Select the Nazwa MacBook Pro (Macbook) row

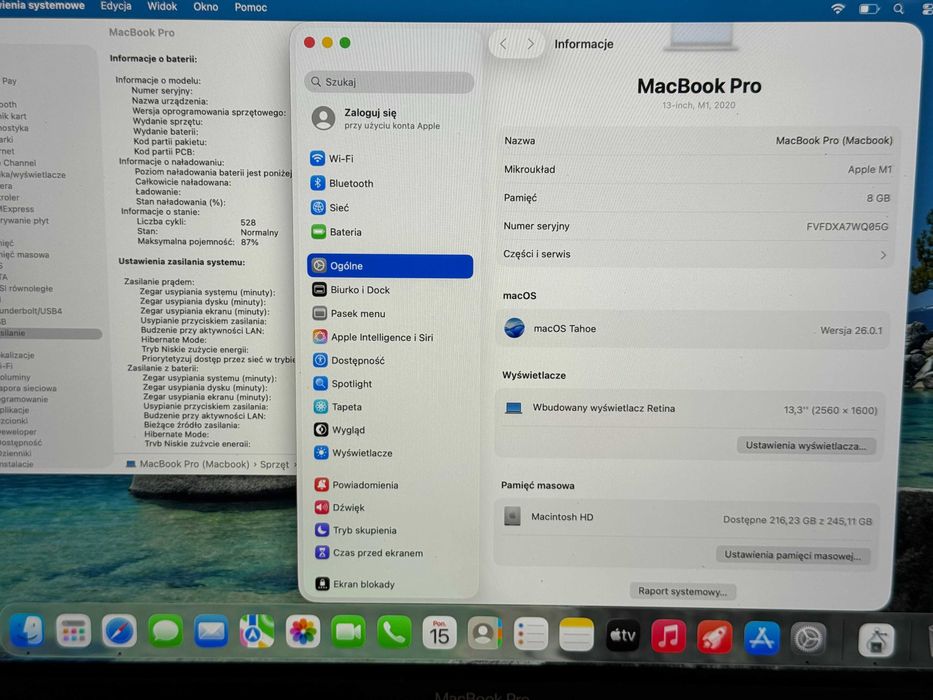[697, 140]
